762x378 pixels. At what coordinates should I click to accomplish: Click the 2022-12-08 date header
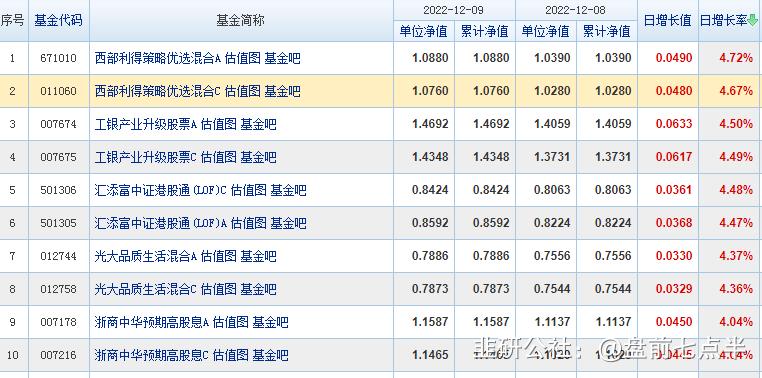coord(575,10)
